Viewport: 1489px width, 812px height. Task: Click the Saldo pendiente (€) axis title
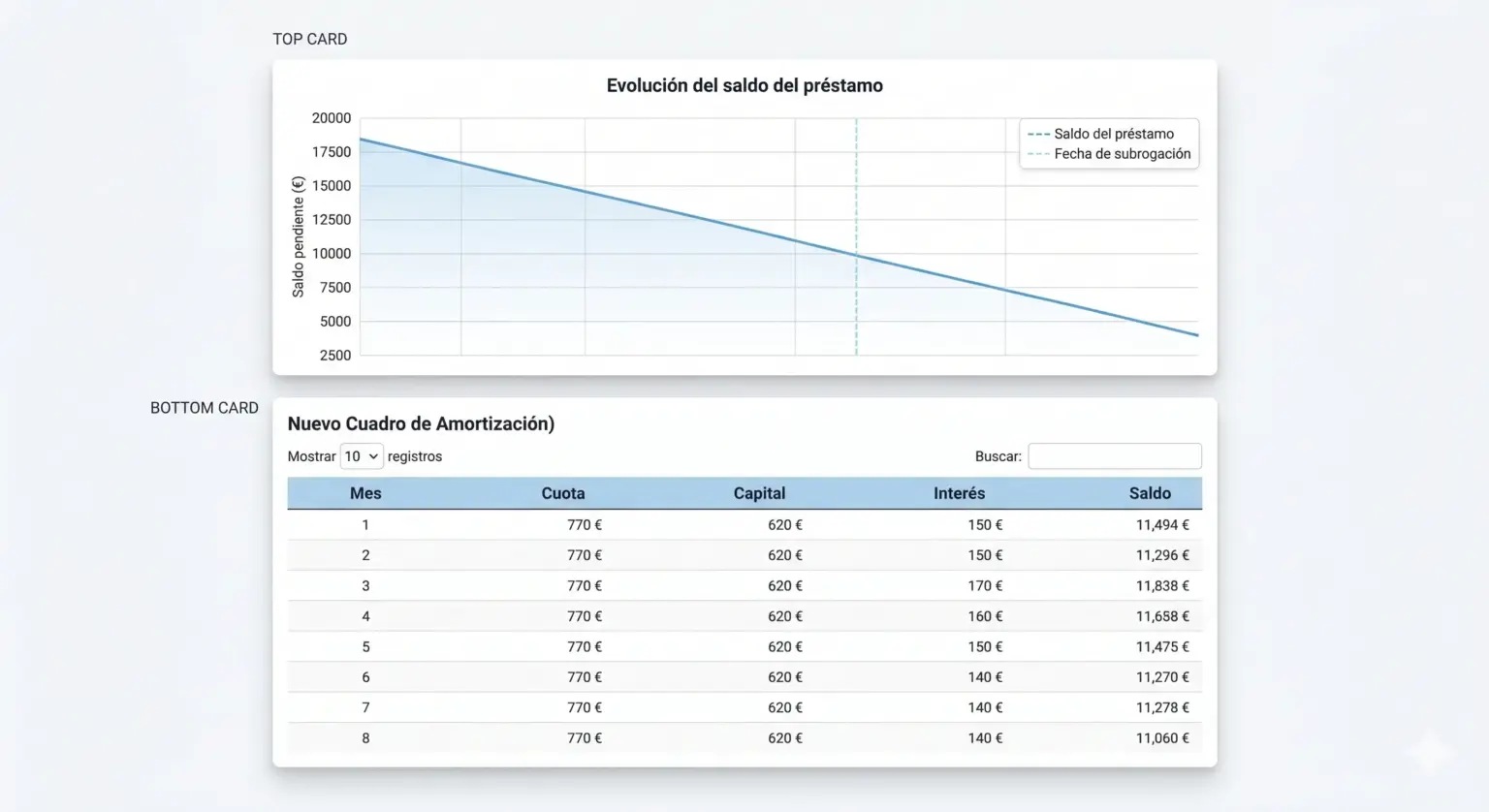click(299, 236)
